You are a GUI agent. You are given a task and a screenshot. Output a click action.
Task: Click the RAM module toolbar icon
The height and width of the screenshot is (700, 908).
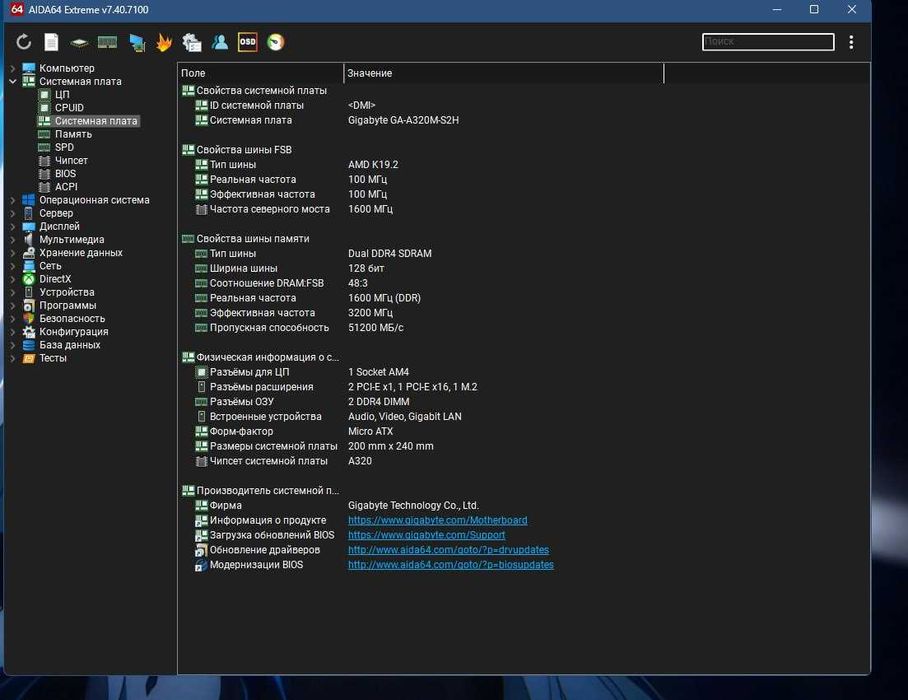click(107, 42)
